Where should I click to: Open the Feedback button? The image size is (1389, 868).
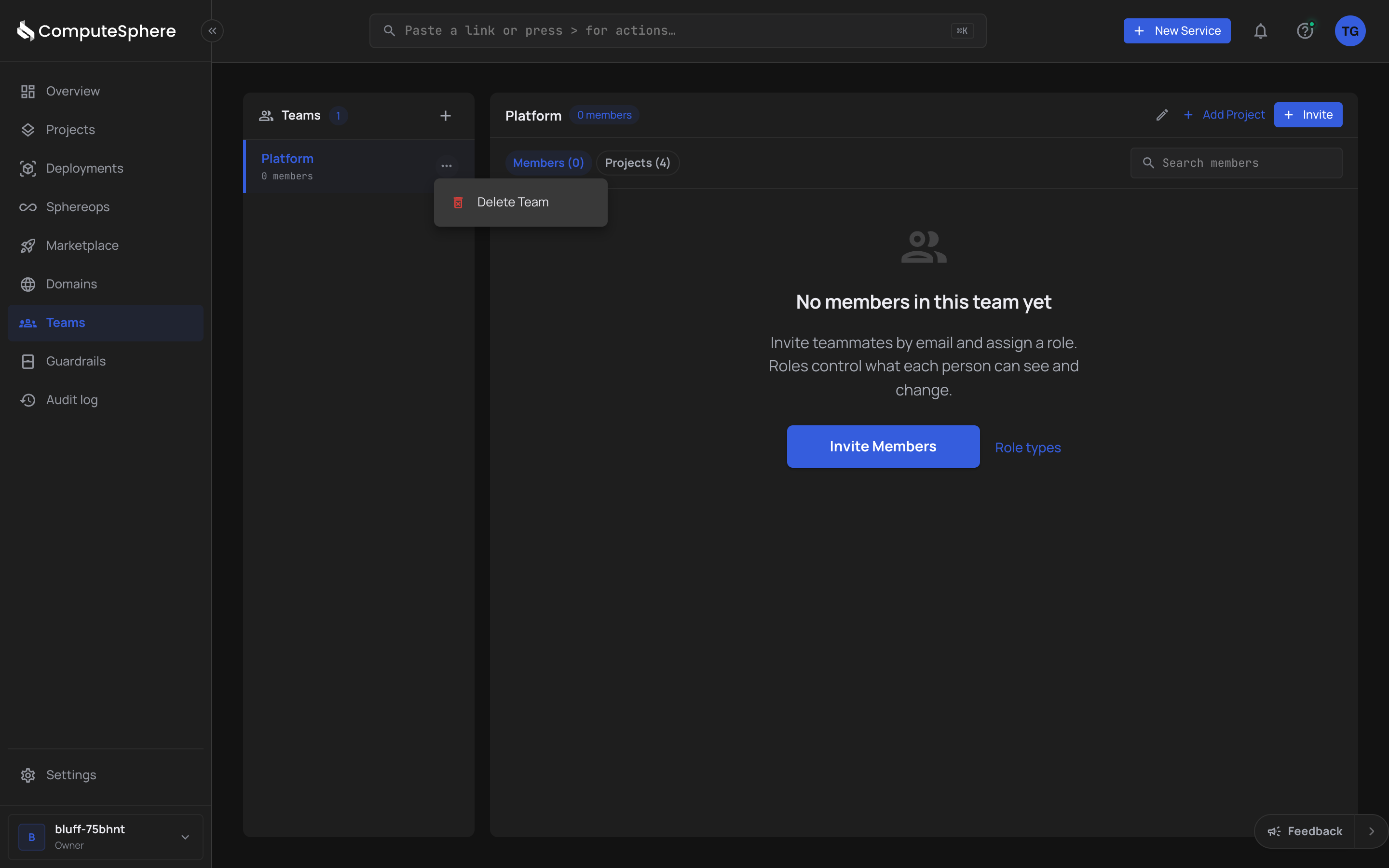click(1305, 831)
